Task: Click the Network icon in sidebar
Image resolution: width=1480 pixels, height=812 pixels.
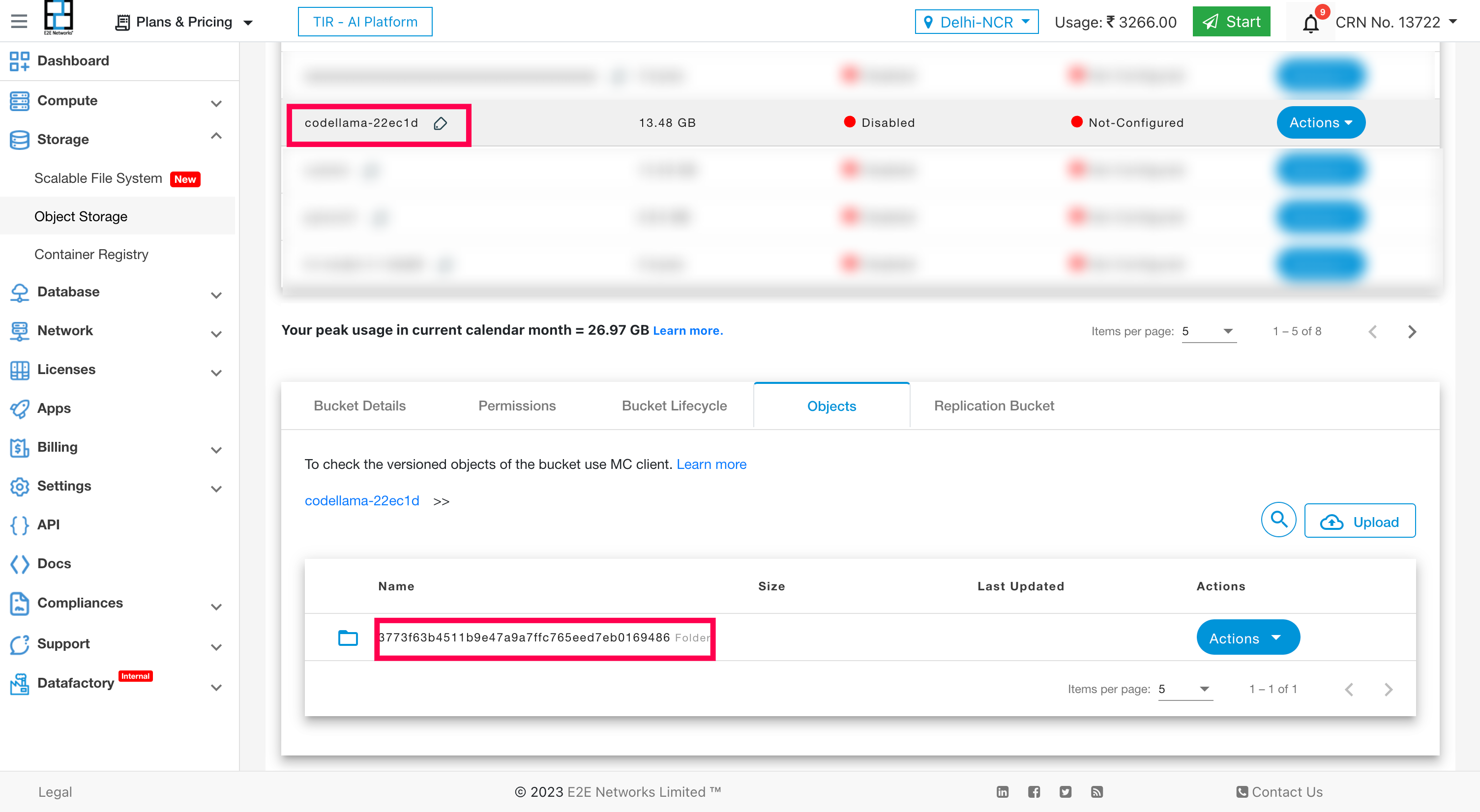Action: tap(20, 331)
